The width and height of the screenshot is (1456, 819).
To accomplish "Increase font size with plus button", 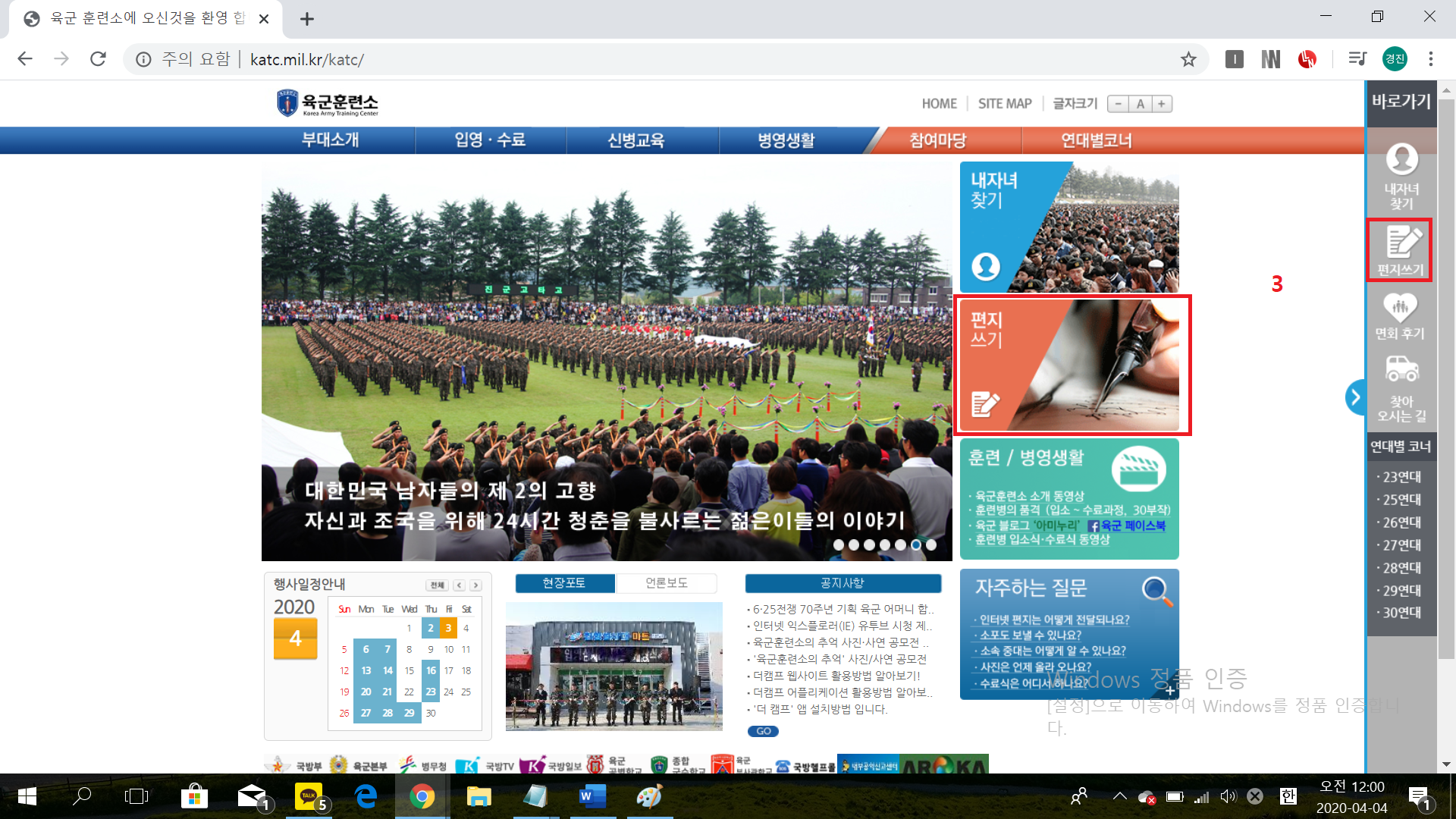I will coord(1161,104).
